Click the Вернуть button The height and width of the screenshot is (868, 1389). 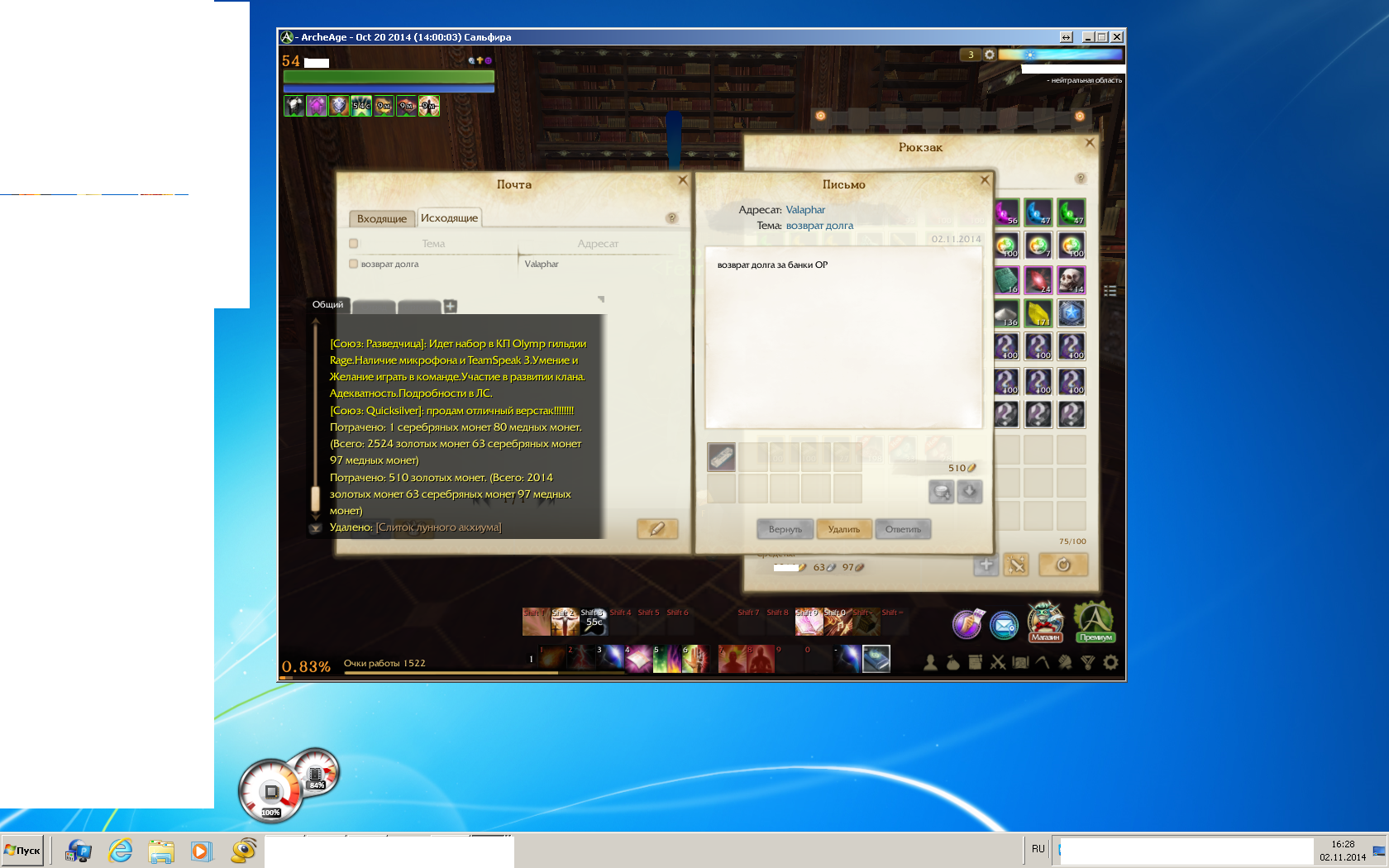(x=785, y=529)
